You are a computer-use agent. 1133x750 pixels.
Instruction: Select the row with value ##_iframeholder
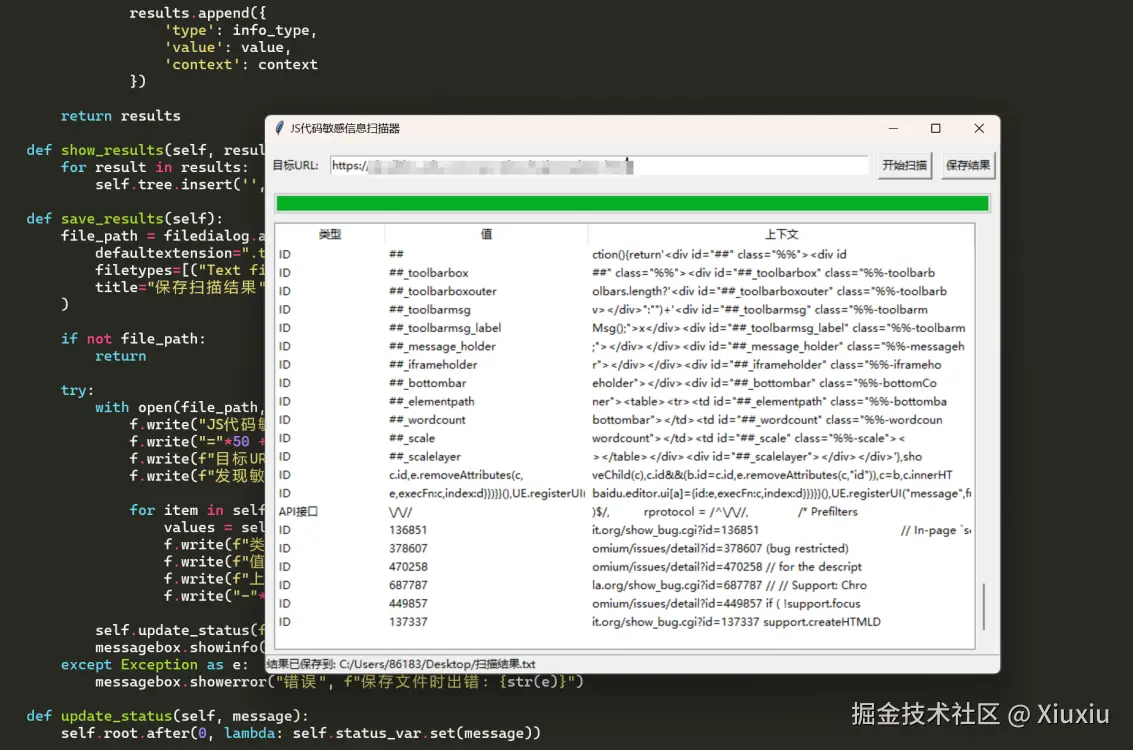click(x=625, y=364)
